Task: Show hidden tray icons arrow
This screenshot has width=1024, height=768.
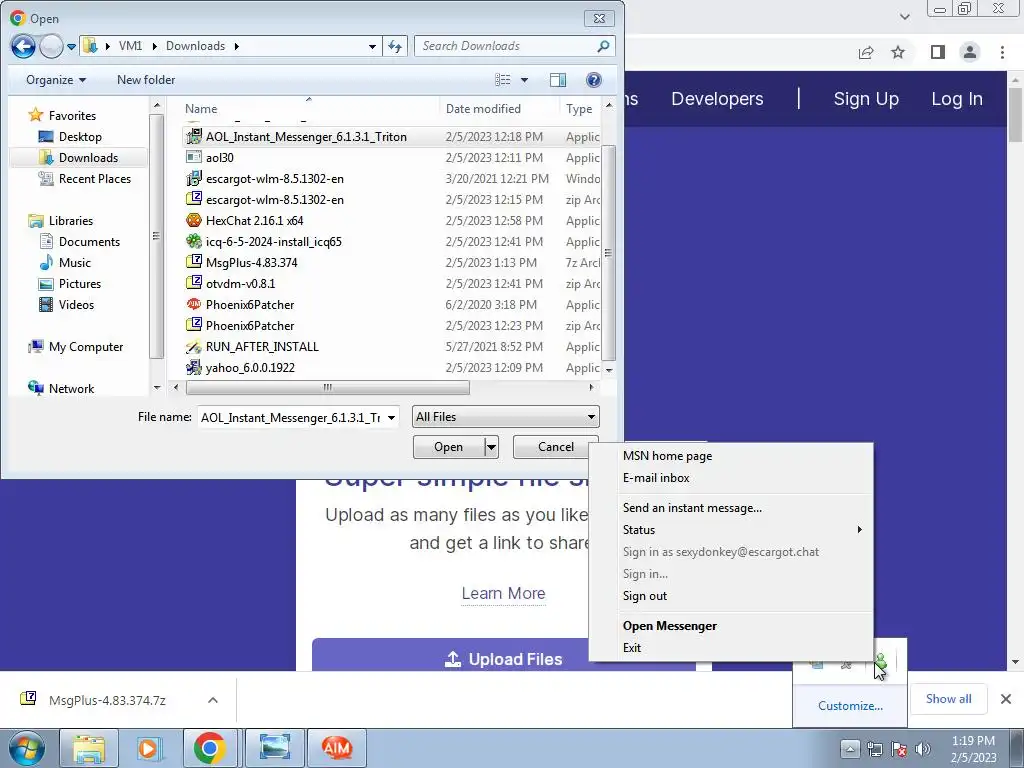Action: [x=850, y=749]
